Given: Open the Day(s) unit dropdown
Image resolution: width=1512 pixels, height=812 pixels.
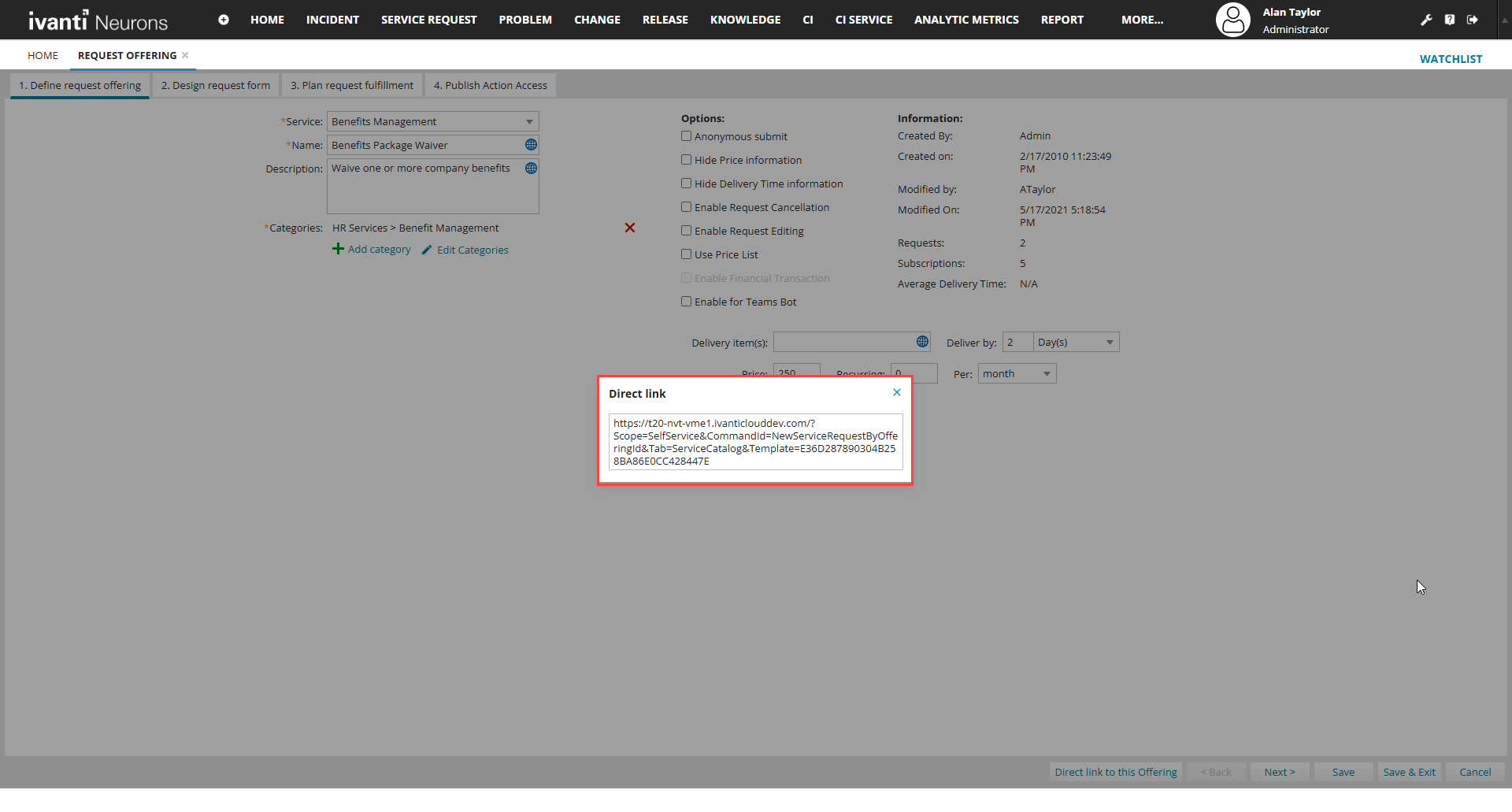Looking at the screenshot, I should pyautogui.click(x=1109, y=343).
